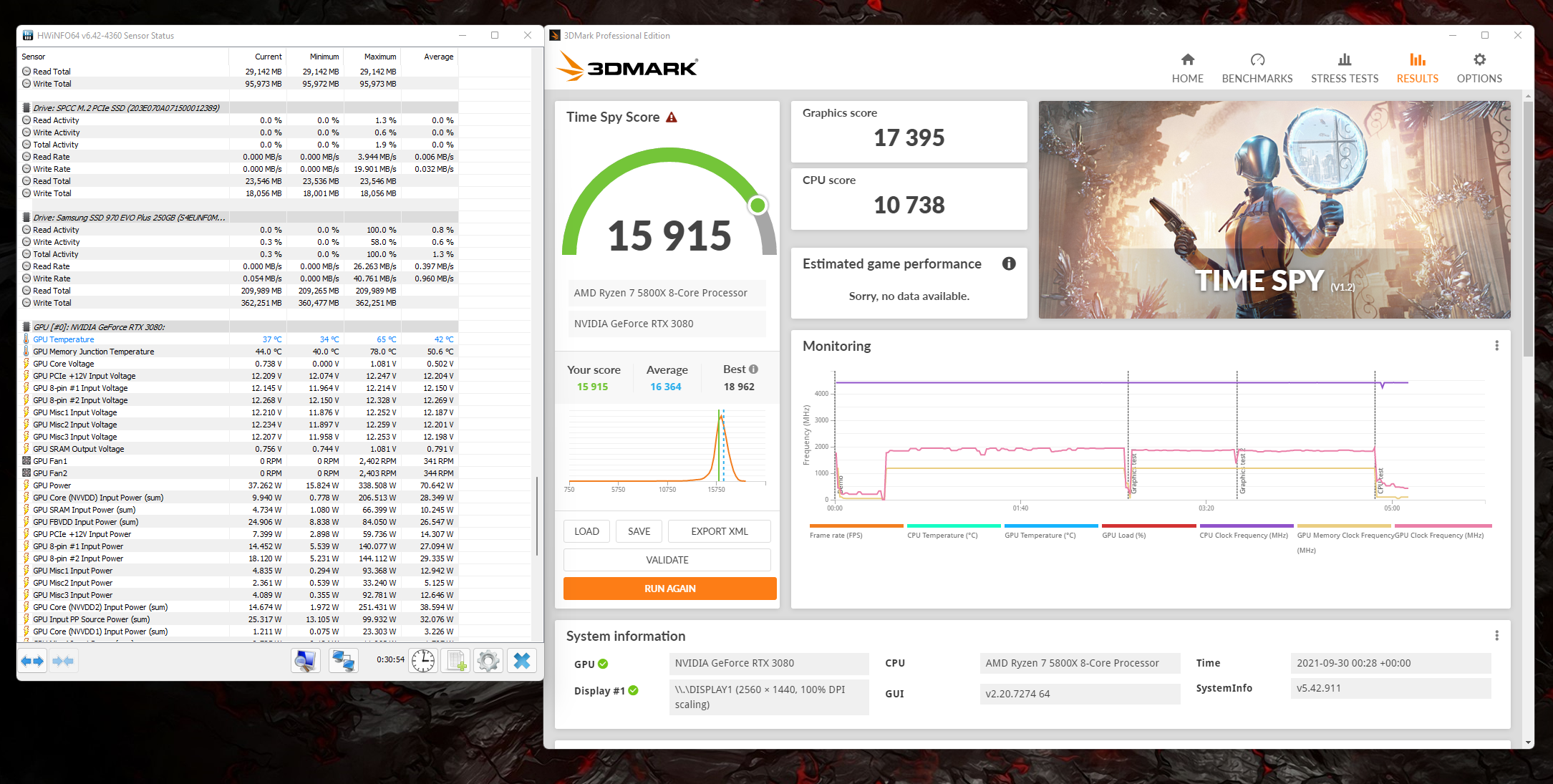Click the 3DMark title bar app icon
The width and height of the screenshot is (1553, 784).
click(555, 35)
